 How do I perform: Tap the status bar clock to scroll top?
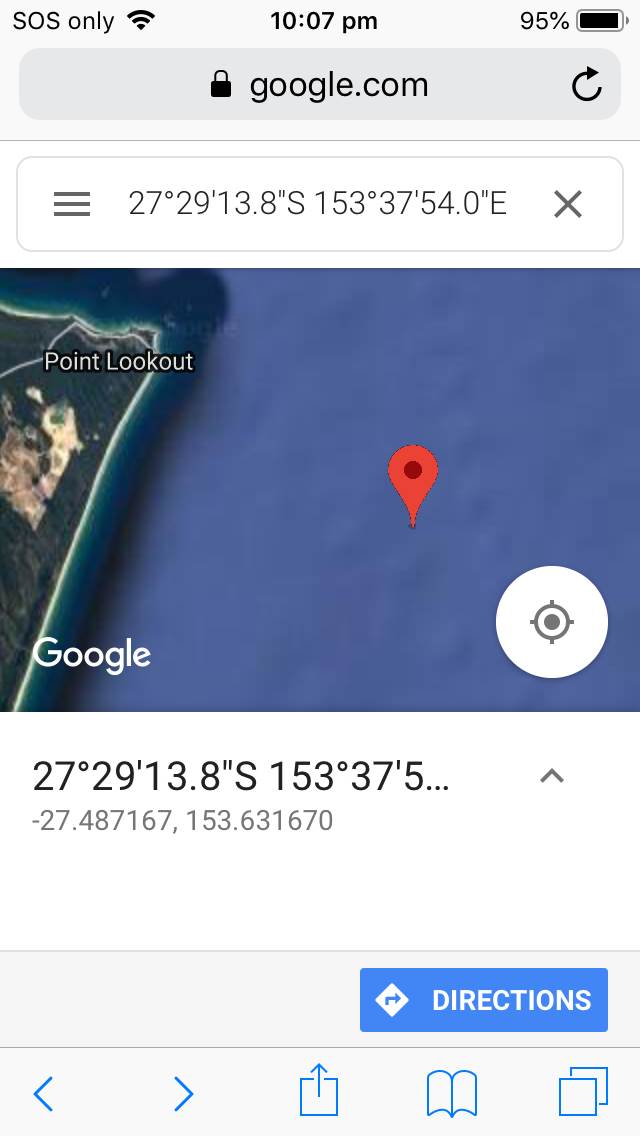pos(323,21)
